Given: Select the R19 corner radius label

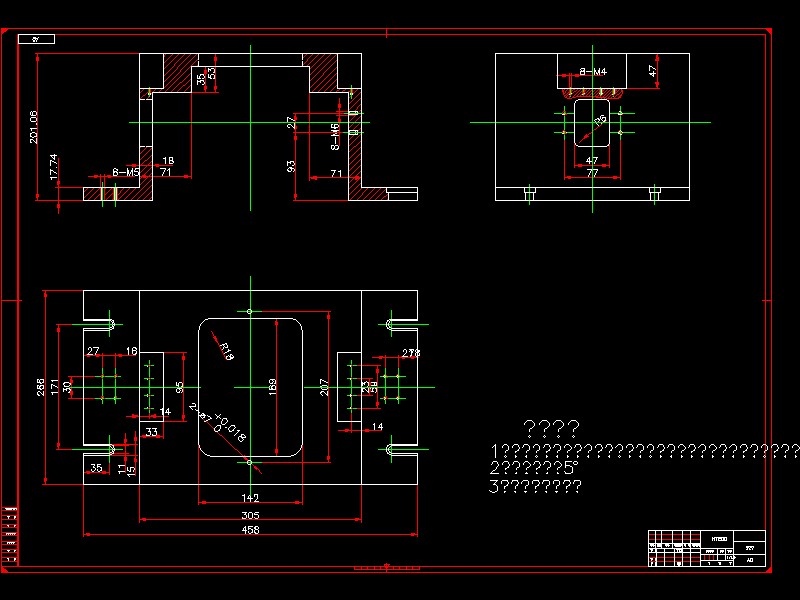Looking at the screenshot, I should 226,352.
